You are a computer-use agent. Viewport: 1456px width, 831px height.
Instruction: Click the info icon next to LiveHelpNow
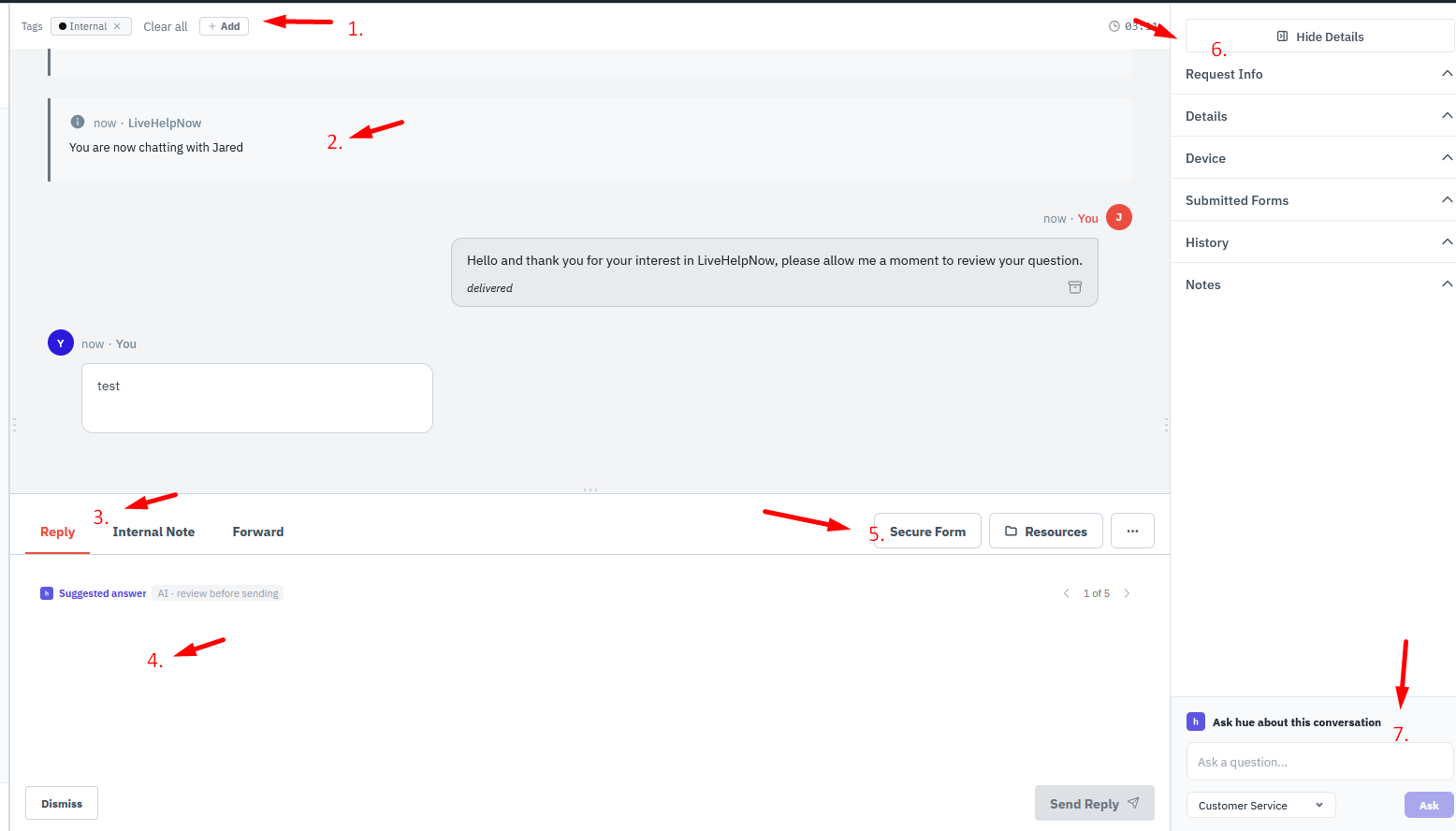point(78,123)
